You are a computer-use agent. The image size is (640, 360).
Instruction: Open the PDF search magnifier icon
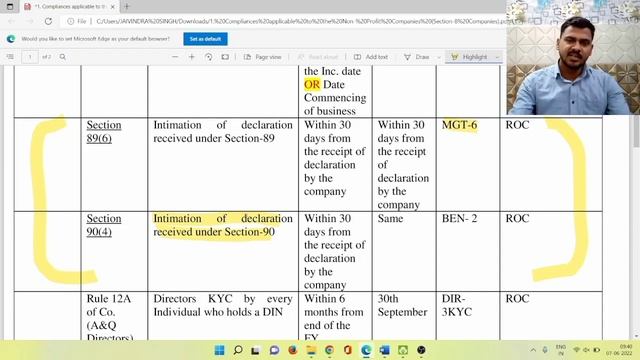pos(62,57)
